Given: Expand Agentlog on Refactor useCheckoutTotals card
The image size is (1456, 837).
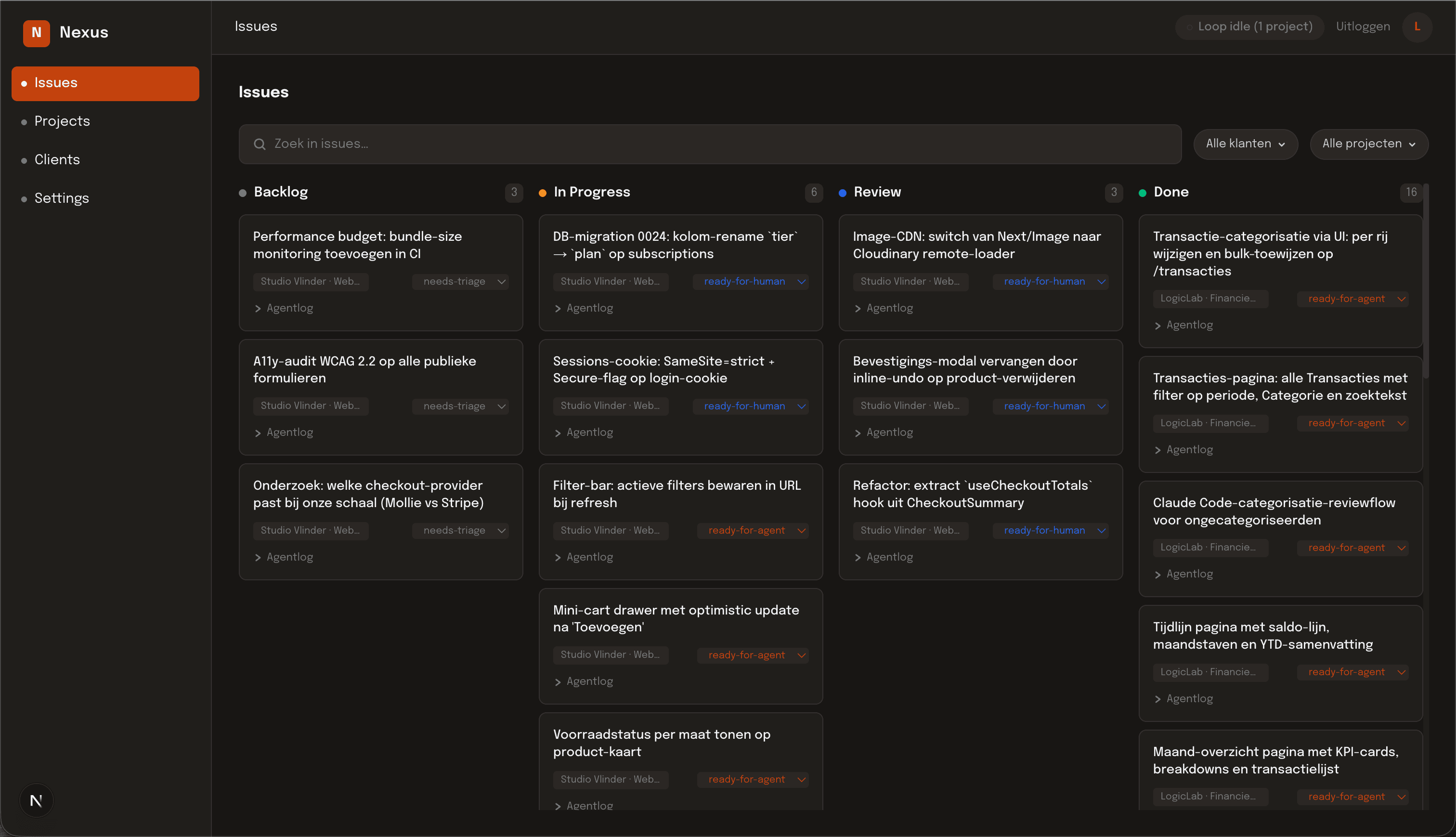Looking at the screenshot, I should (x=884, y=557).
